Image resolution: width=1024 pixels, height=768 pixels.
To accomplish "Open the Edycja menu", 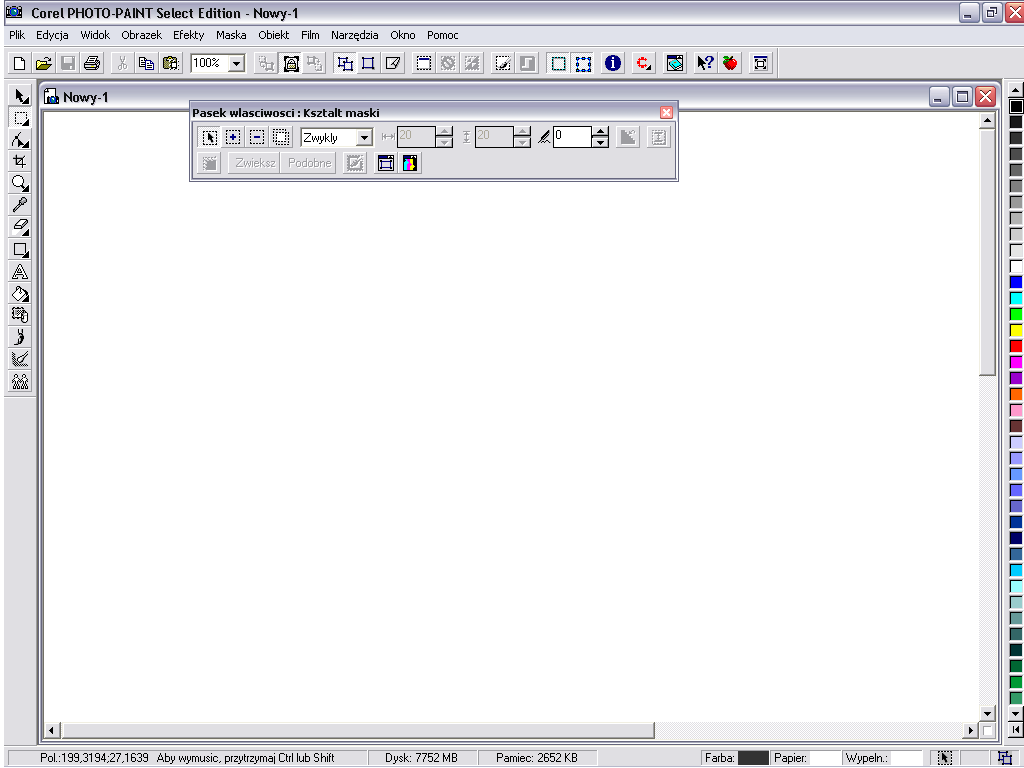I will (52, 35).
